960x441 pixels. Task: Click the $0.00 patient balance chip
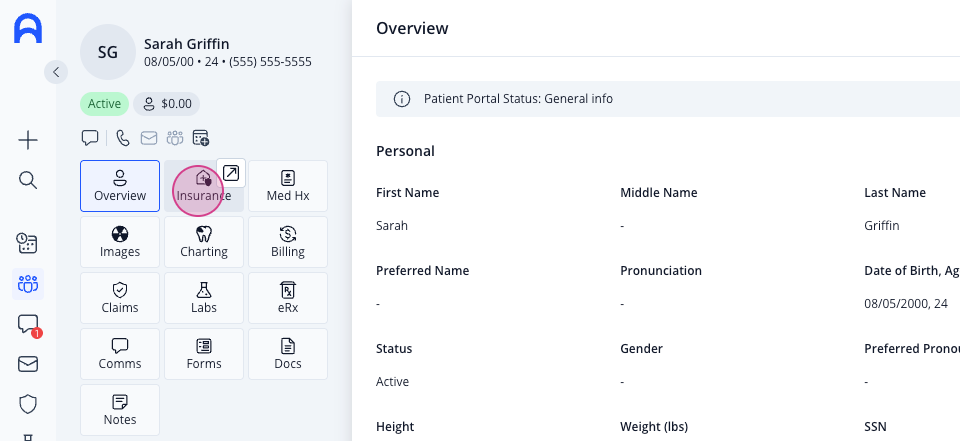click(x=167, y=104)
